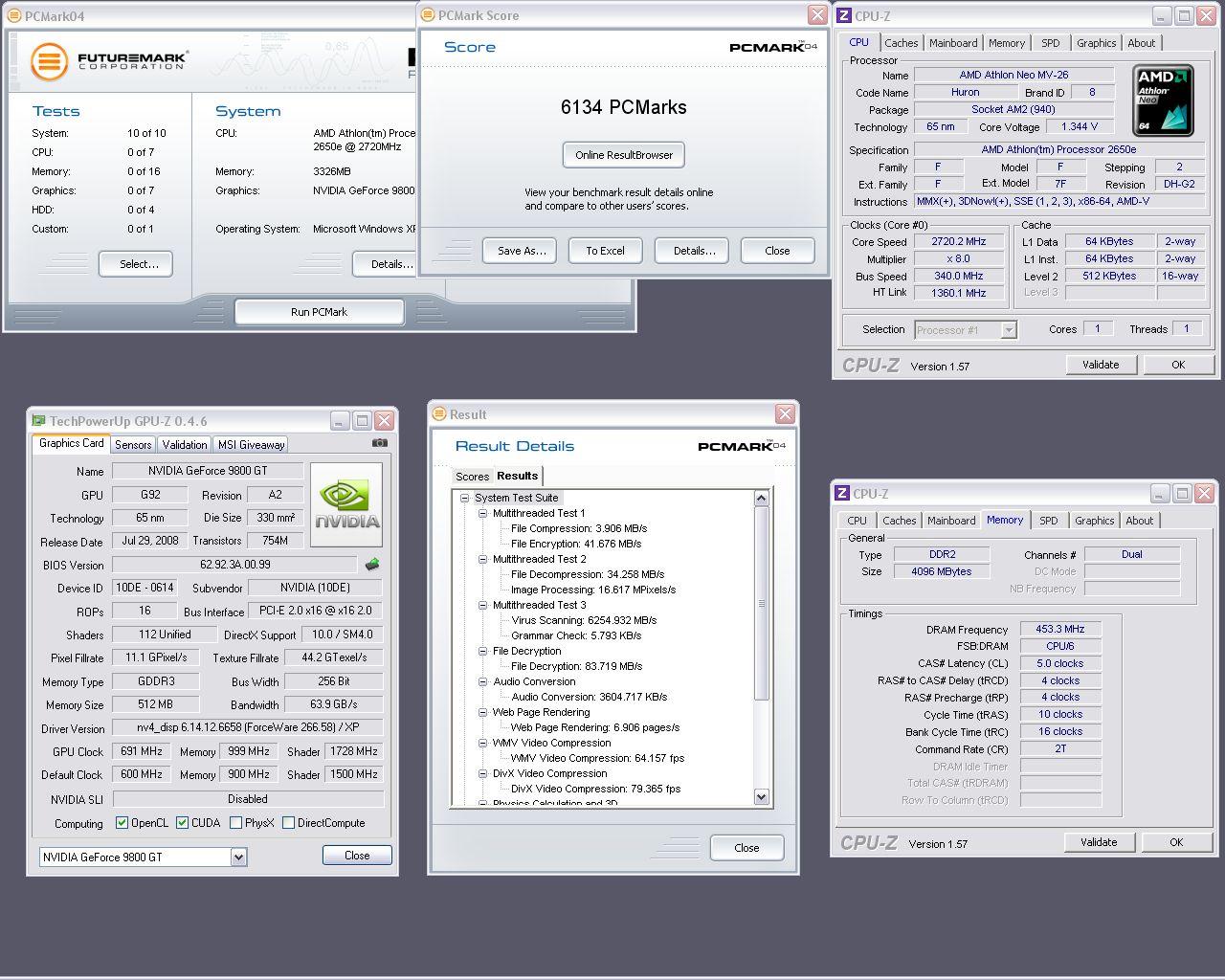This screenshot has width=1225, height=980.
Task: Collapse the Web Page Rendering node
Action: [x=483, y=712]
